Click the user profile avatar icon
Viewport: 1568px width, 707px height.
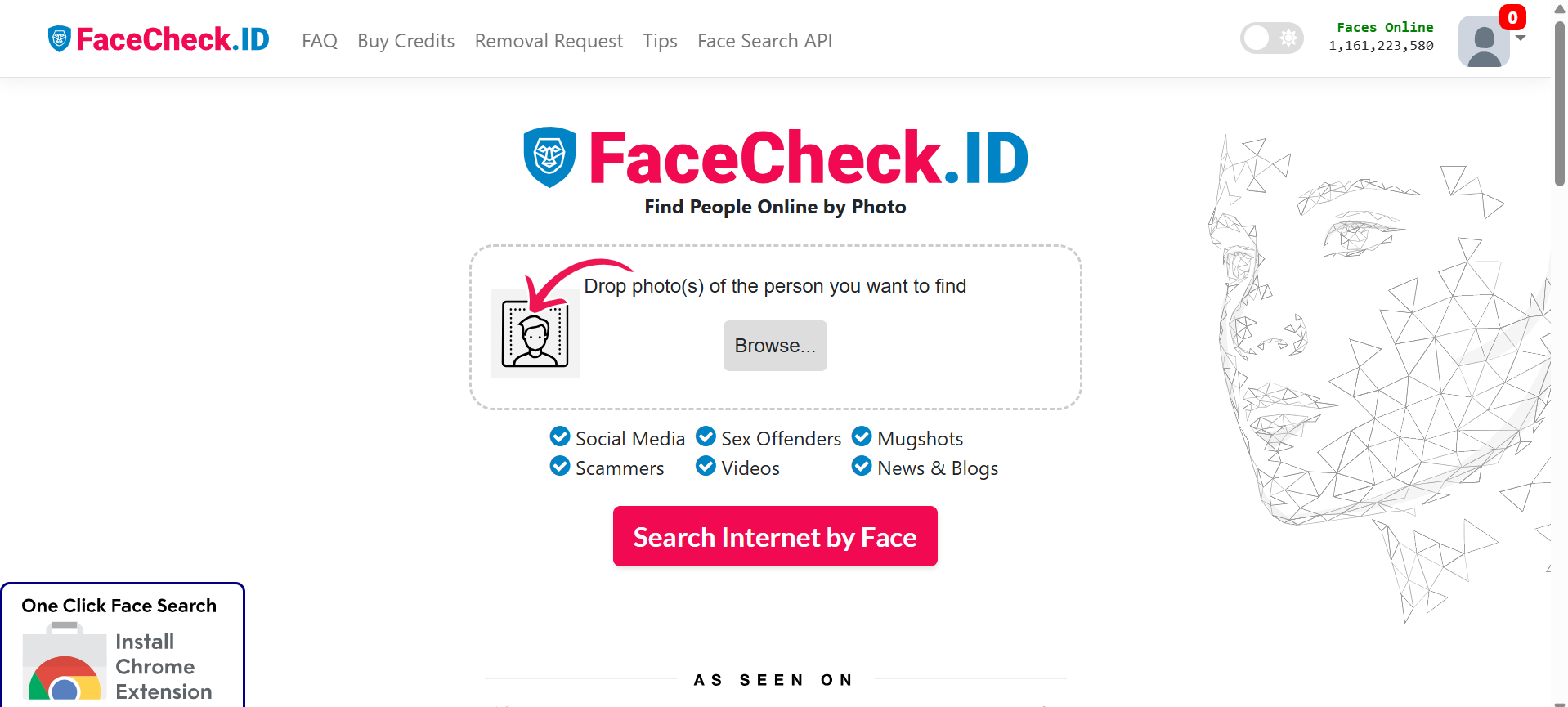click(x=1483, y=42)
